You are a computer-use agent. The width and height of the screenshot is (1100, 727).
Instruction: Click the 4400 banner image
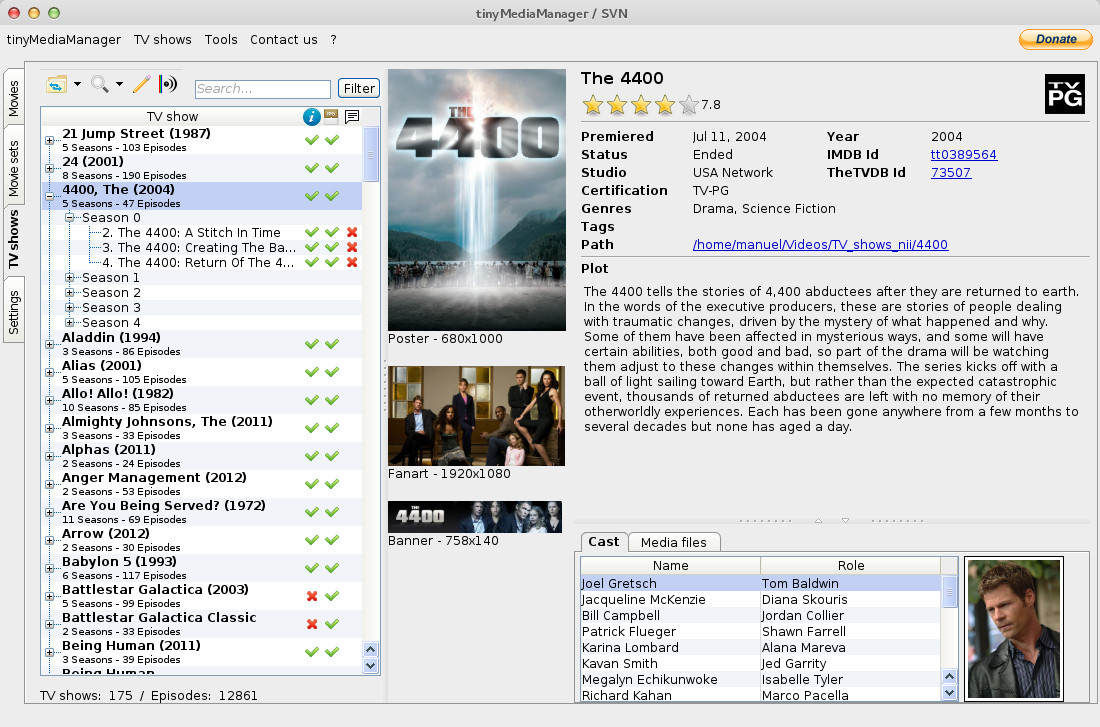pyautogui.click(x=475, y=517)
